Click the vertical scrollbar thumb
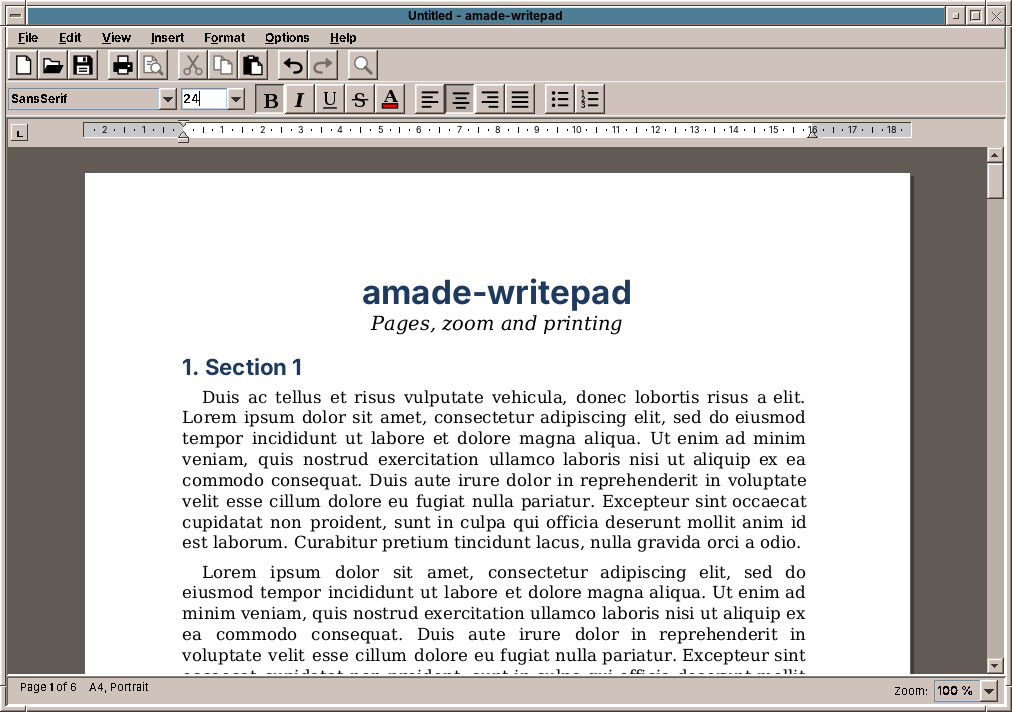Viewport: 1012px width, 712px height. 995,181
